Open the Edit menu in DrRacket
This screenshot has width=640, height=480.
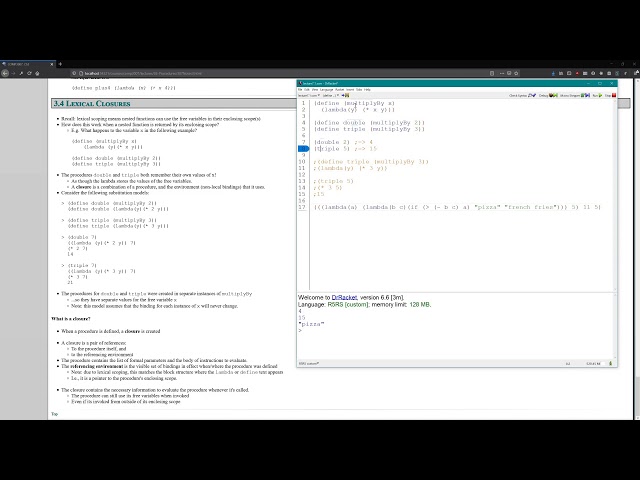[x=307, y=89]
